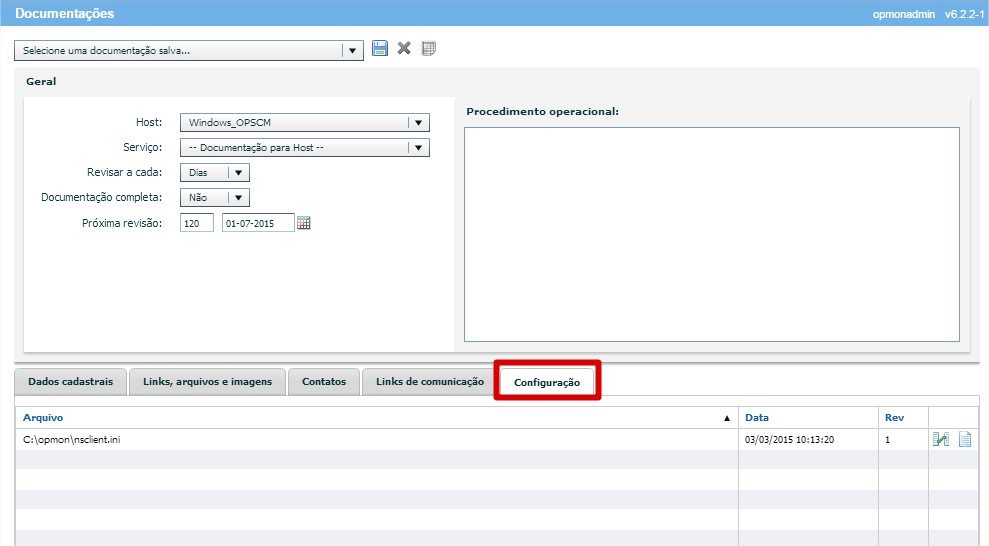Open the Links, arquivos e imagens tab
Screen dimensions: 989x546
coord(207,382)
